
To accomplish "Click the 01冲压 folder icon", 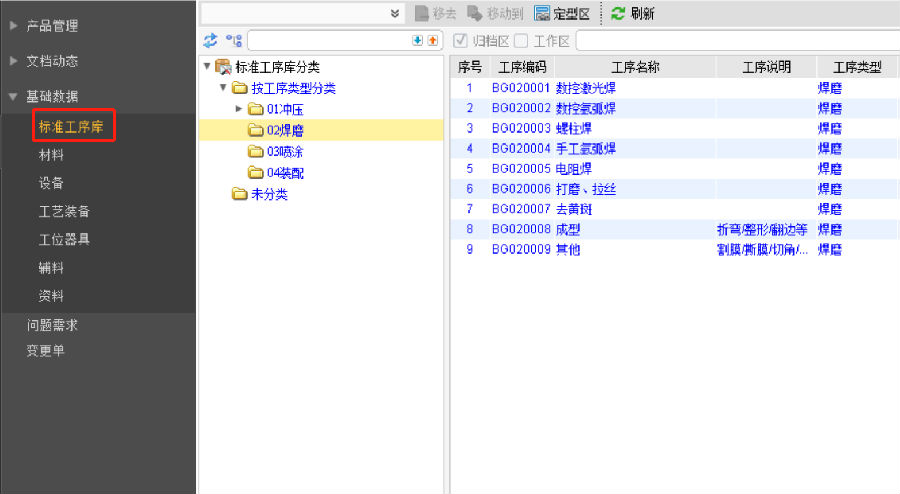I will 255,109.
